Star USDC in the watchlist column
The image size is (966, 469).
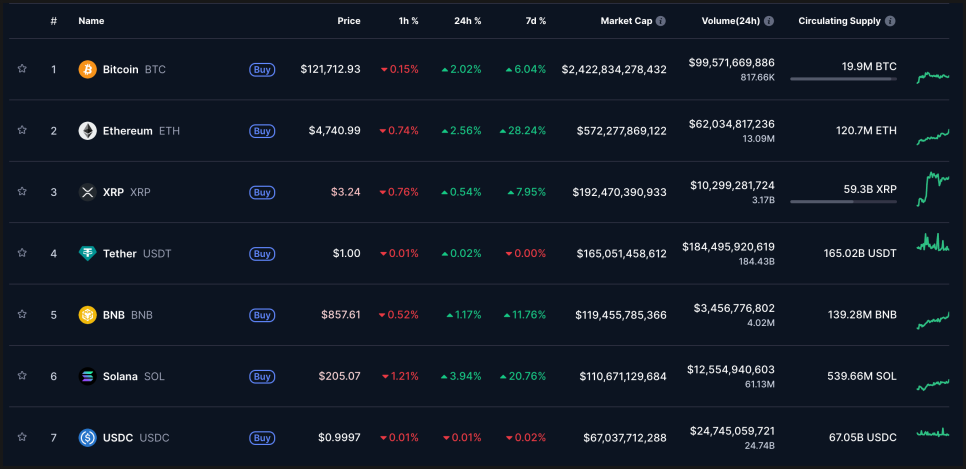22,437
